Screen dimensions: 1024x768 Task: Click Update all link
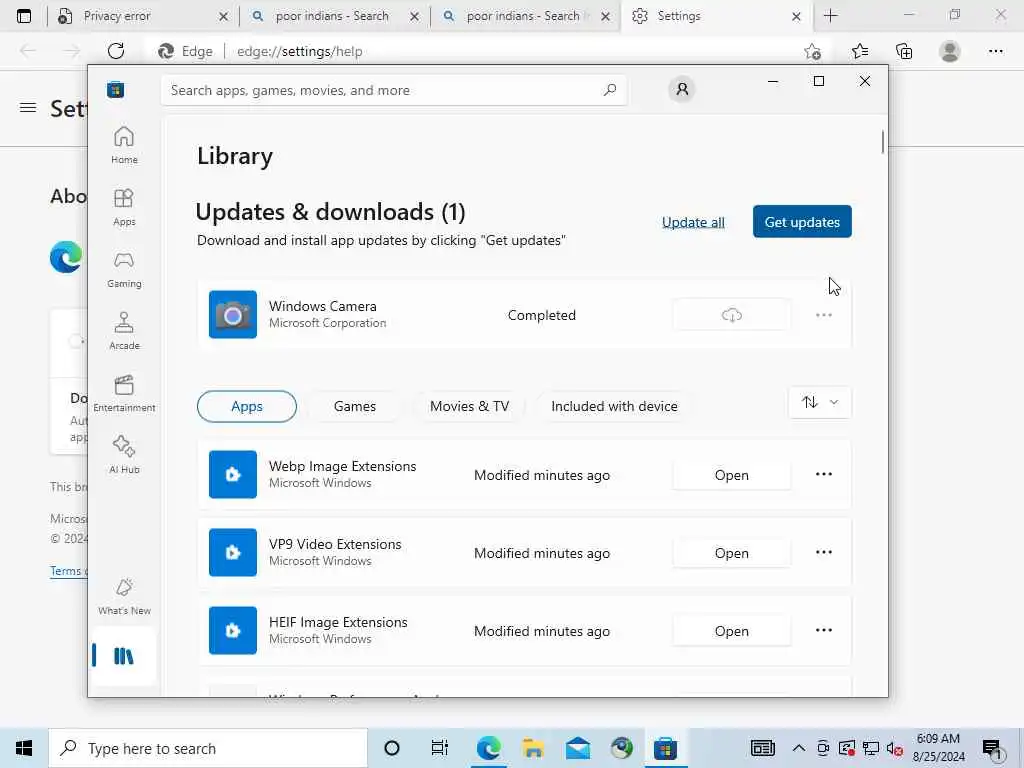(x=693, y=222)
